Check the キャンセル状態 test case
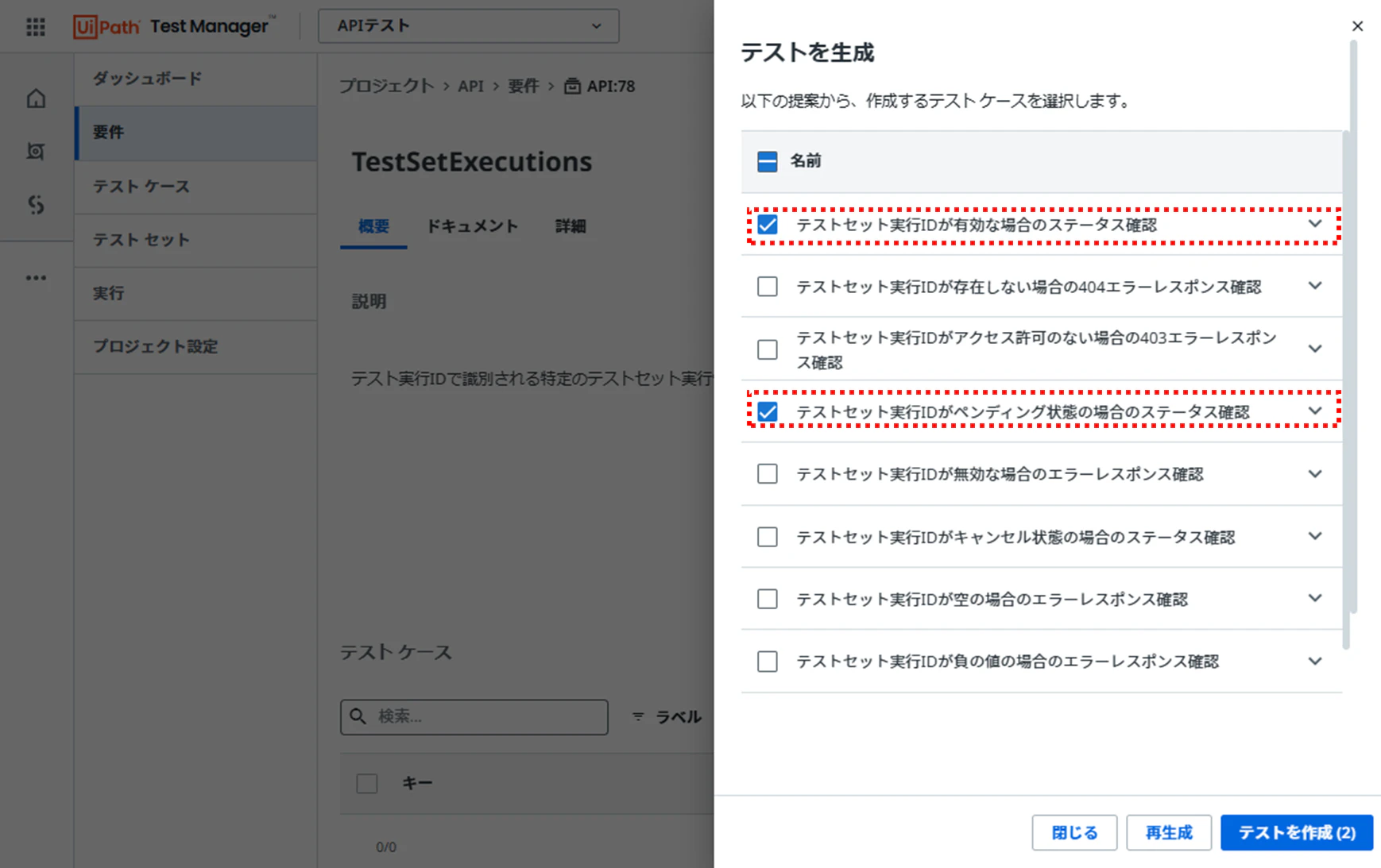The image size is (1381, 868). click(767, 537)
